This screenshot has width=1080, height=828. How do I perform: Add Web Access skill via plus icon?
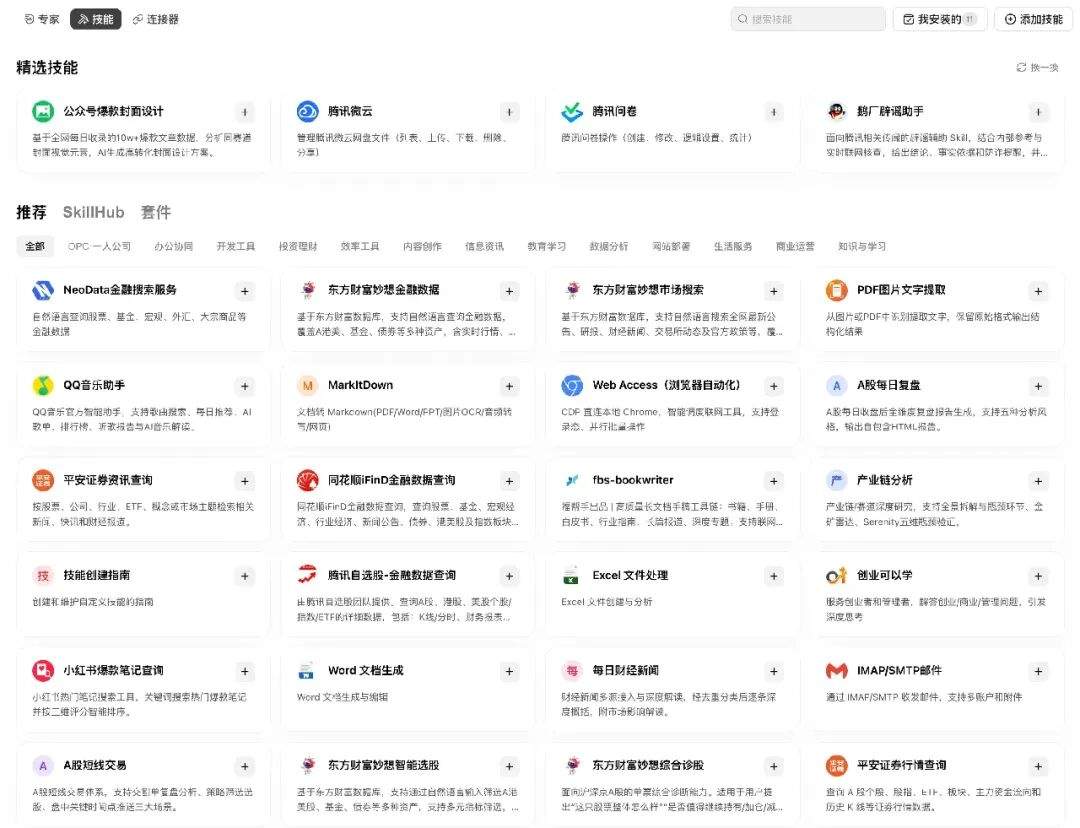coord(773,386)
